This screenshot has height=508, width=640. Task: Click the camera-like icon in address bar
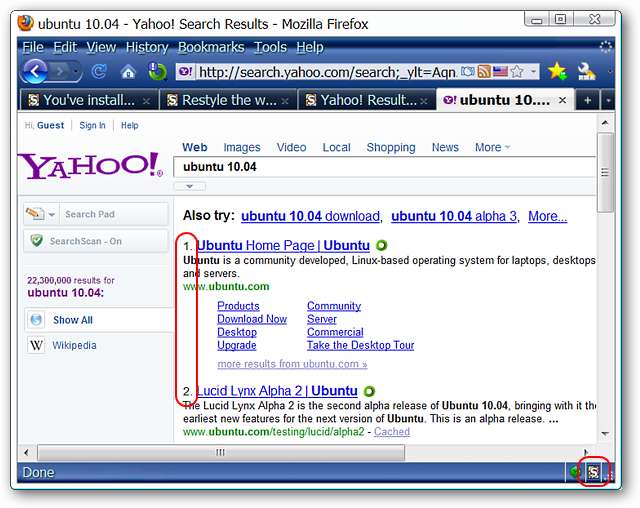tap(468, 71)
